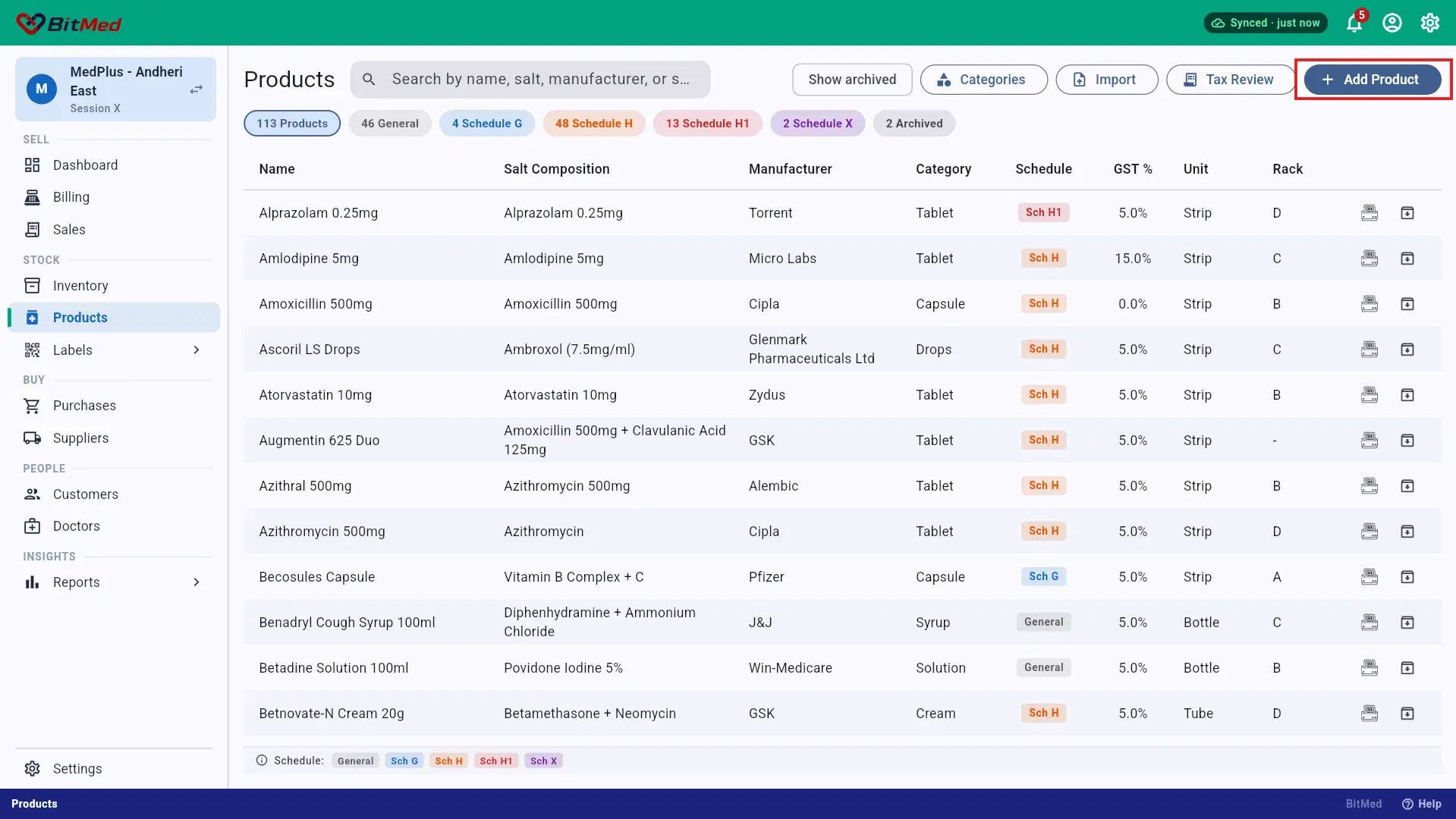This screenshot has width=1456, height=819.
Task: Open the user account profile icon
Action: (1392, 23)
